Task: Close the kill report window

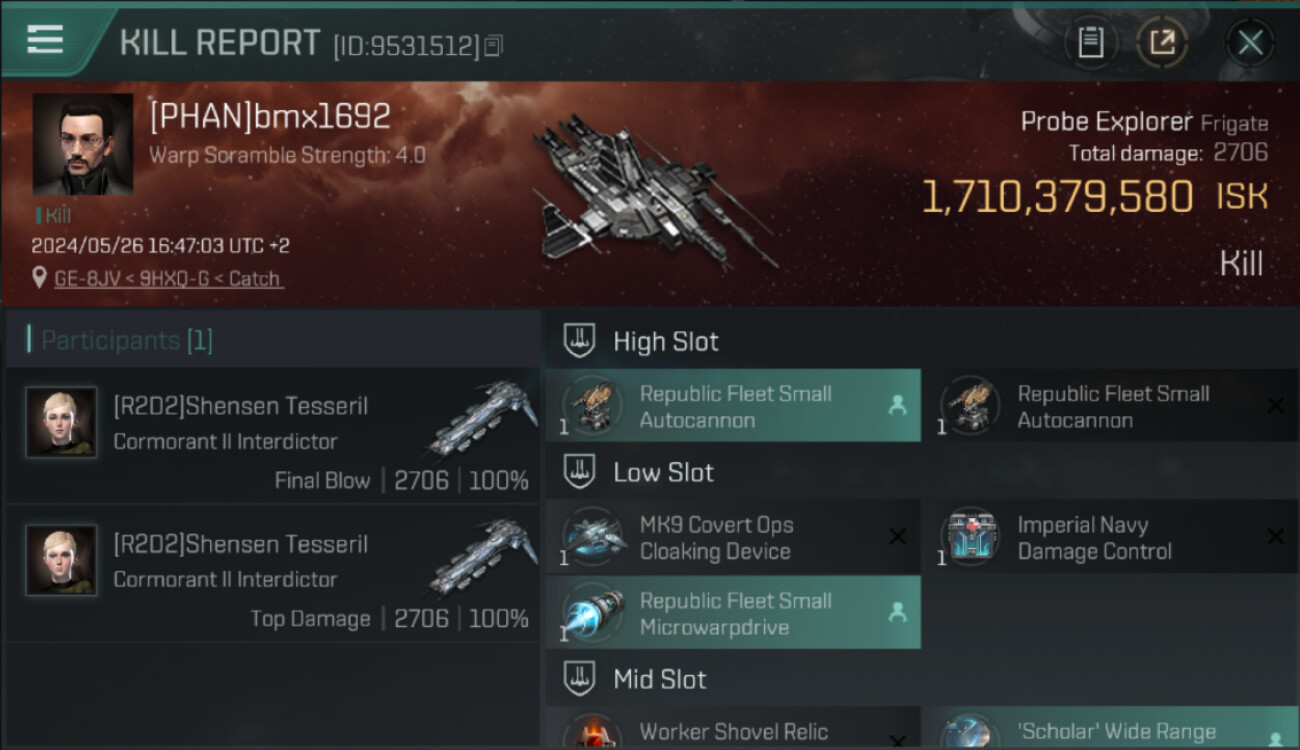Action: pos(1249,42)
